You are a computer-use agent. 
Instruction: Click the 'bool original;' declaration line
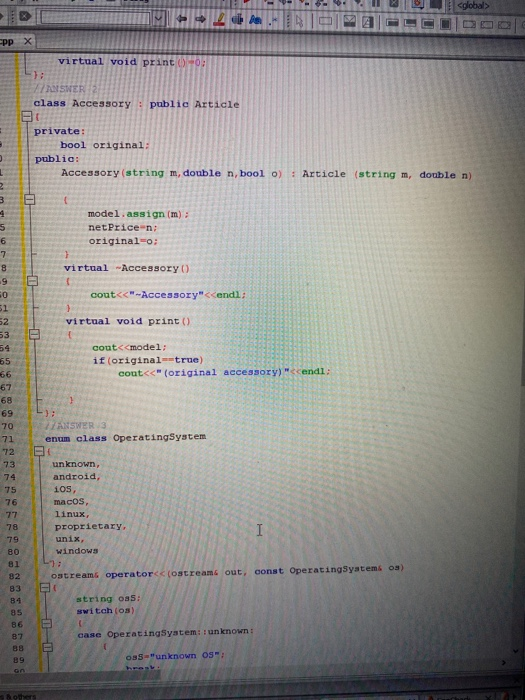(x=105, y=145)
